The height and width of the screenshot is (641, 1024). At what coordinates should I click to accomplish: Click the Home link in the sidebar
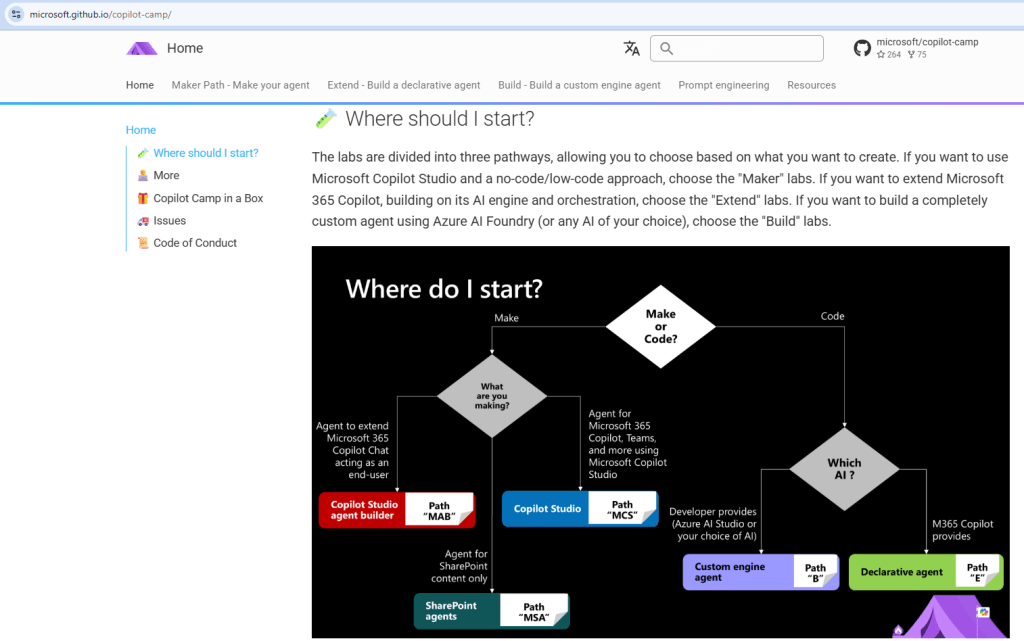tap(141, 130)
